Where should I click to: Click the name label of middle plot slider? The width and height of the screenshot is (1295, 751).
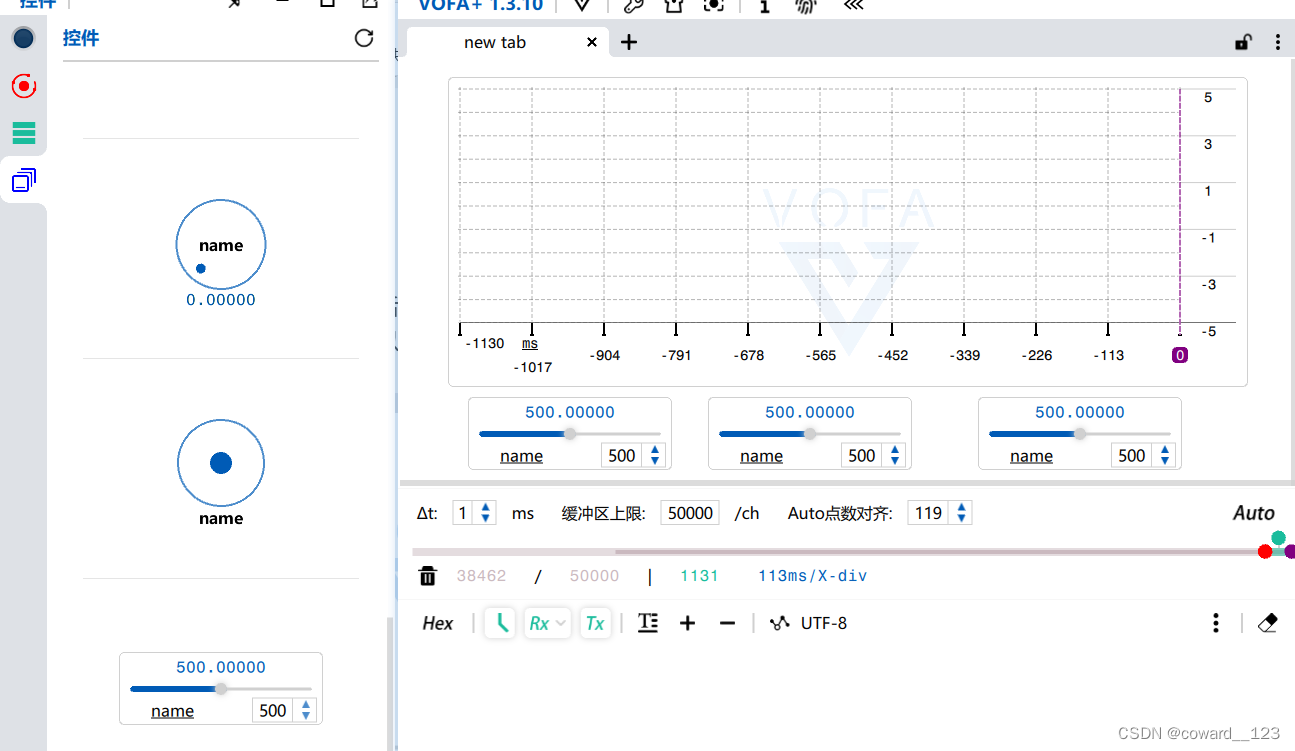coord(762,456)
